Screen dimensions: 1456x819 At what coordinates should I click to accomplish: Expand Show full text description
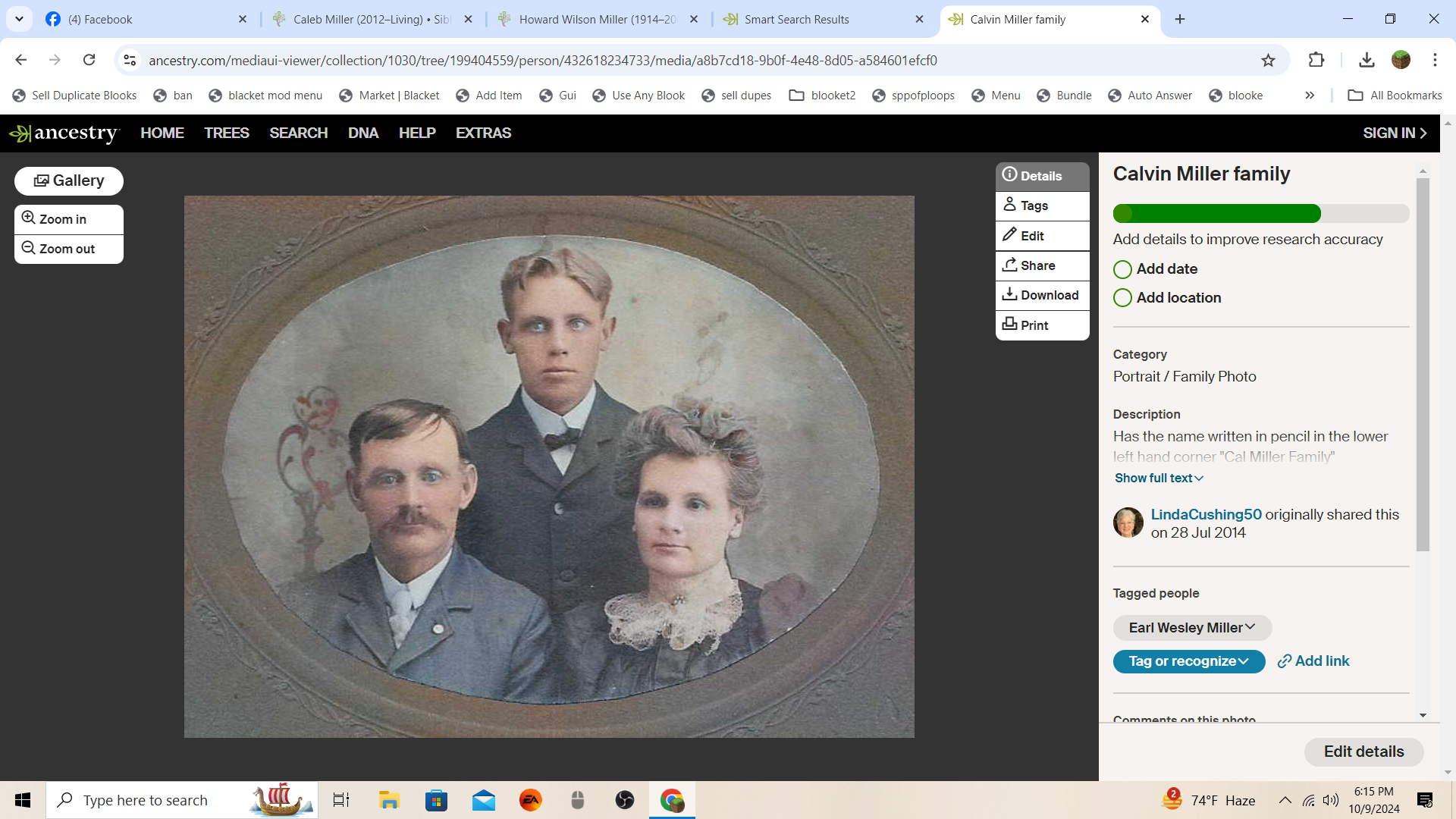[1158, 478]
